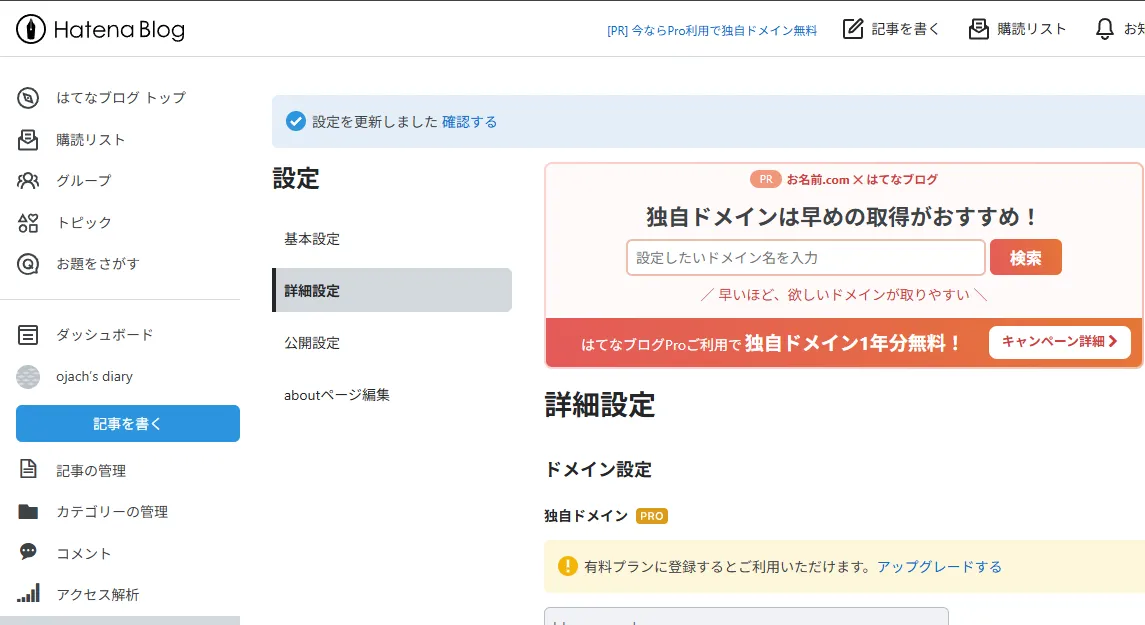Viewport: 1145px width, 625px height.
Task: Click the 確認する link in notification
Action: (x=470, y=122)
